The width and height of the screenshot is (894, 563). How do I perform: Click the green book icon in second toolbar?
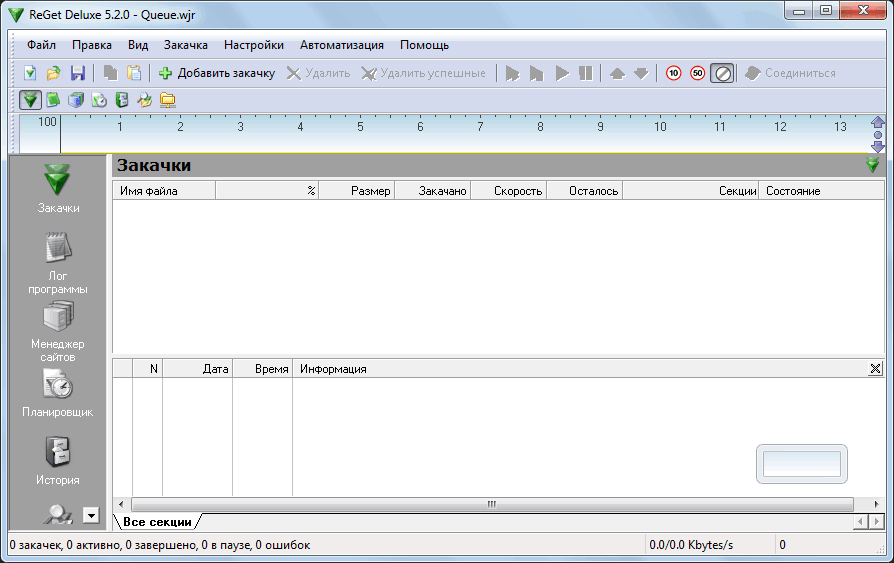click(53, 100)
